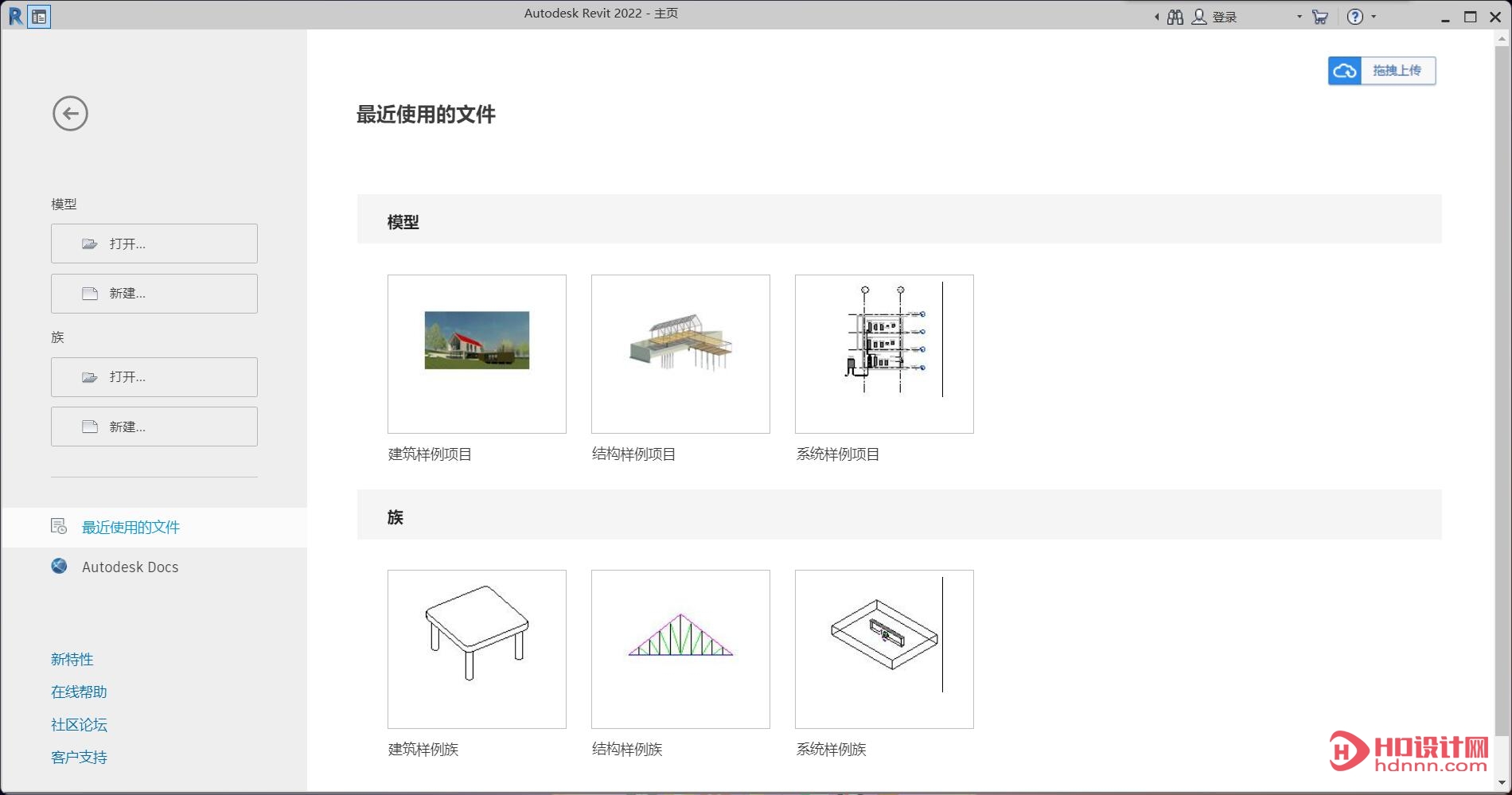This screenshot has width=1512, height=795.
Task: Open the 建筑样例族 table thumbnail
Action: coord(477,649)
